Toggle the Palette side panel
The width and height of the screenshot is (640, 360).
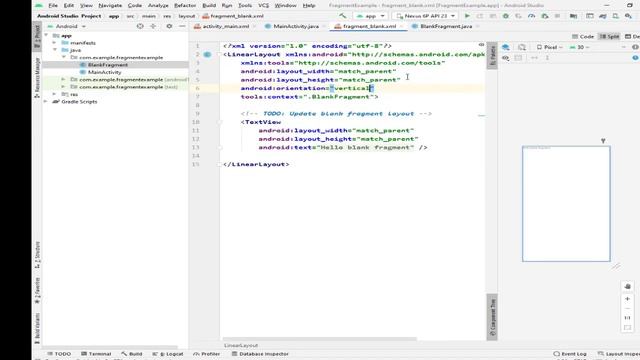(x=492, y=56)
